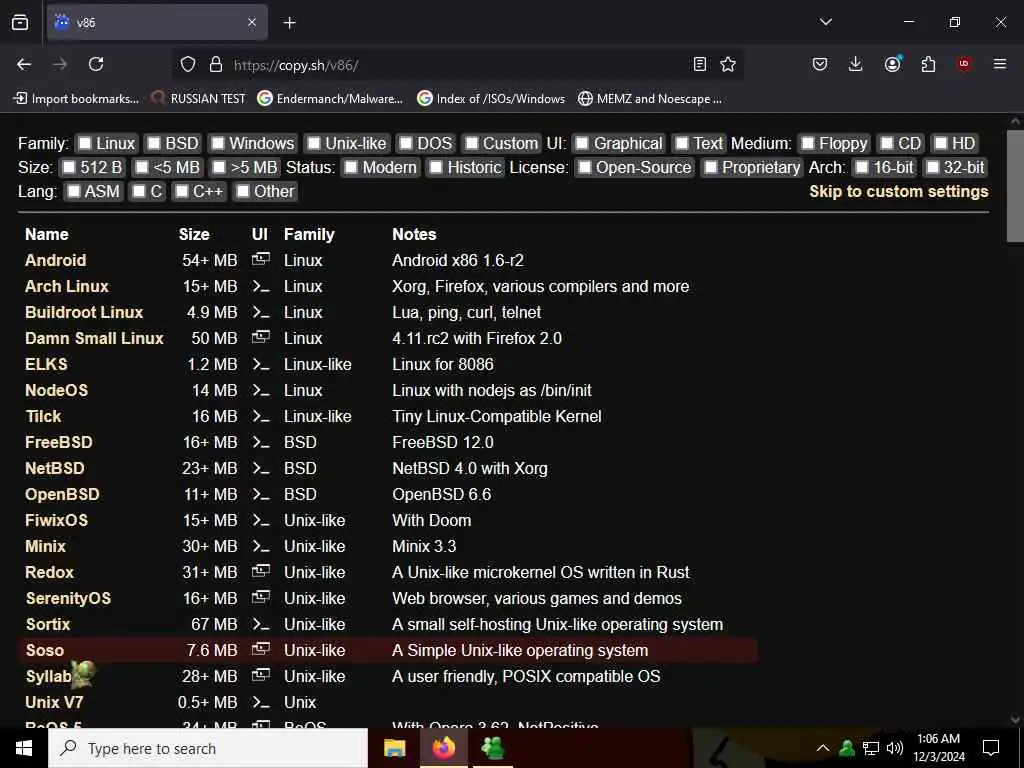Open the extensions puzzle menu
The width and height of the screenshot is (1024, 768).
[x=928, y=64]
